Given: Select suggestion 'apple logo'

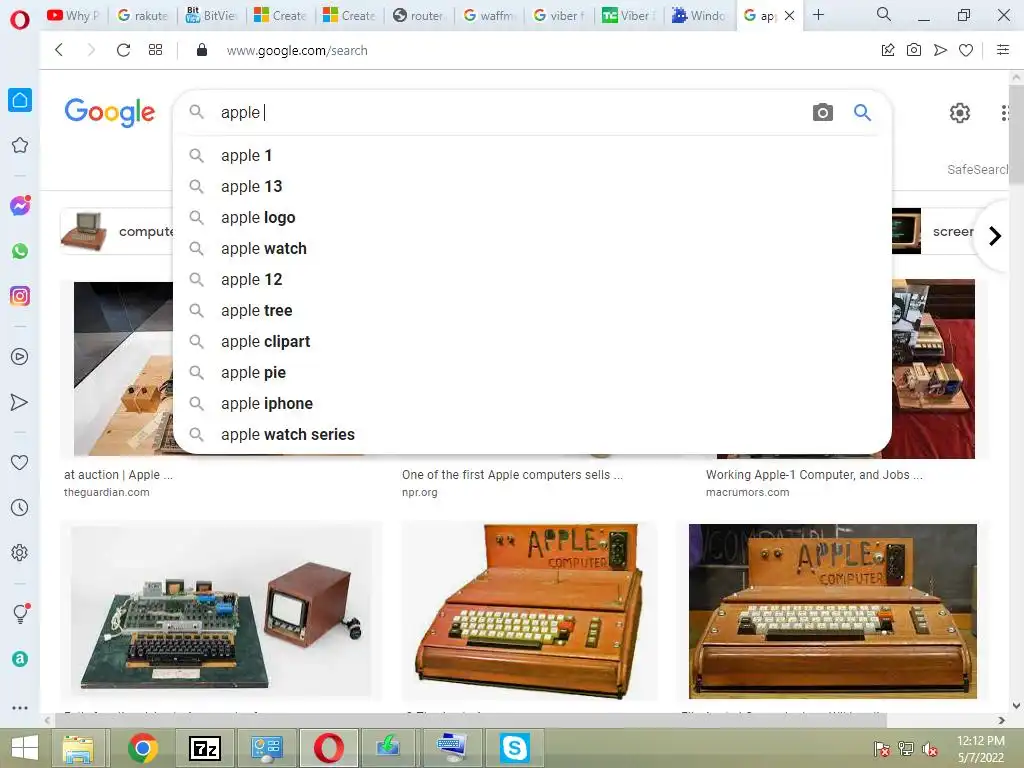Looking at the screenshot, I should click(532, 217).
